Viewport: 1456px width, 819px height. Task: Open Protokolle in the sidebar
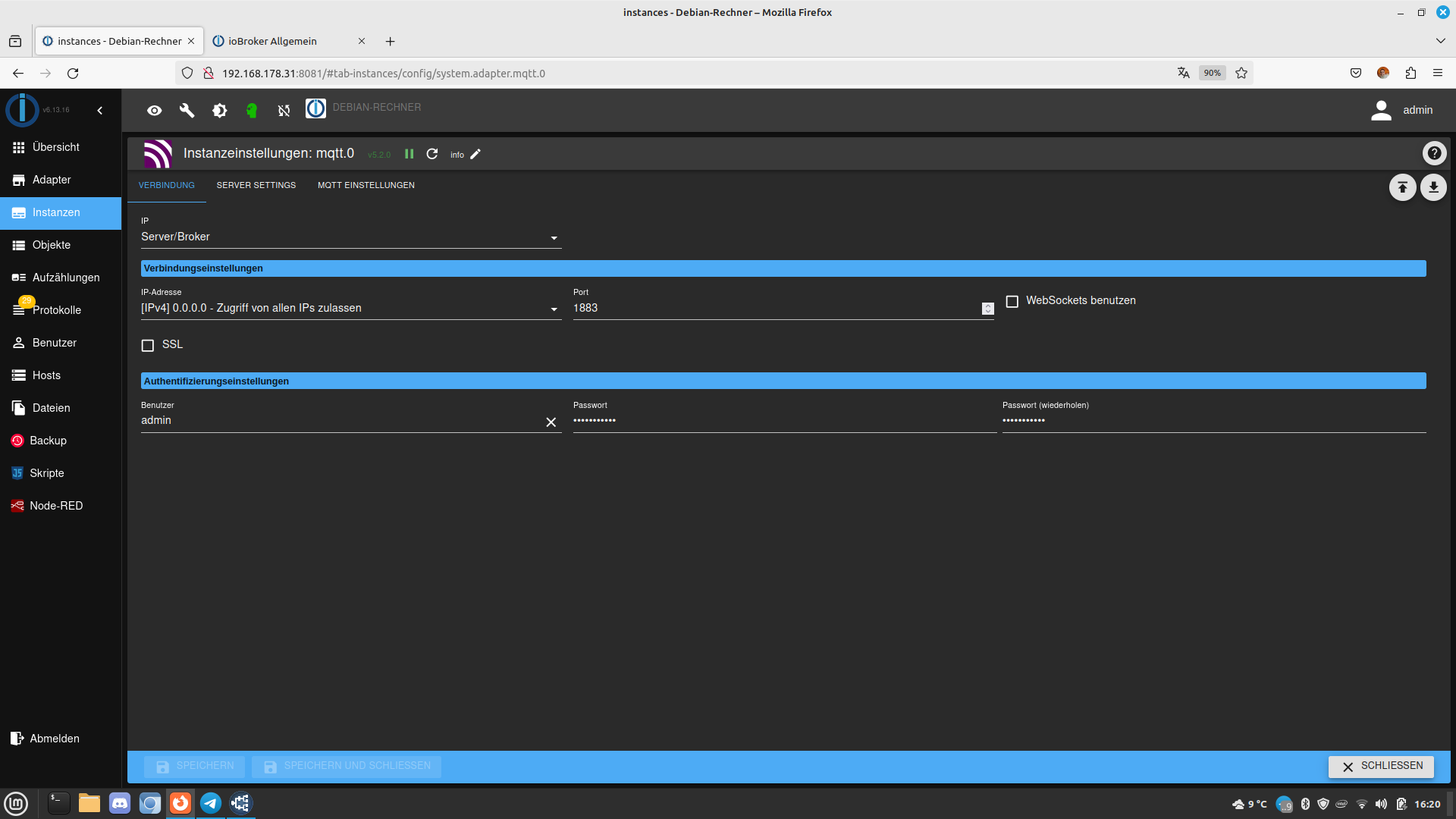click(56, 310)
